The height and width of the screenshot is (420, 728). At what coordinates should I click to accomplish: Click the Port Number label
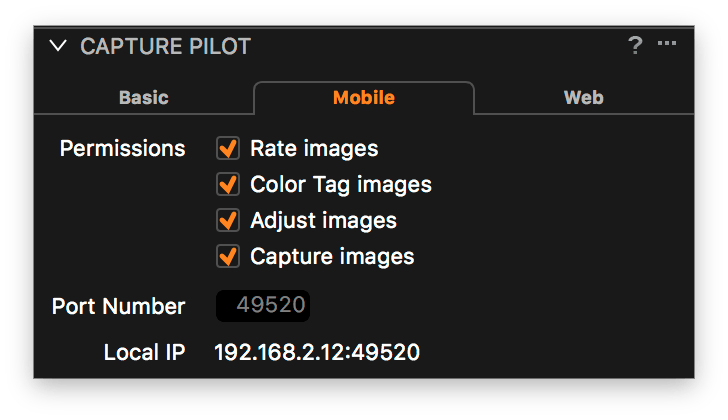(x=118, y=306)
